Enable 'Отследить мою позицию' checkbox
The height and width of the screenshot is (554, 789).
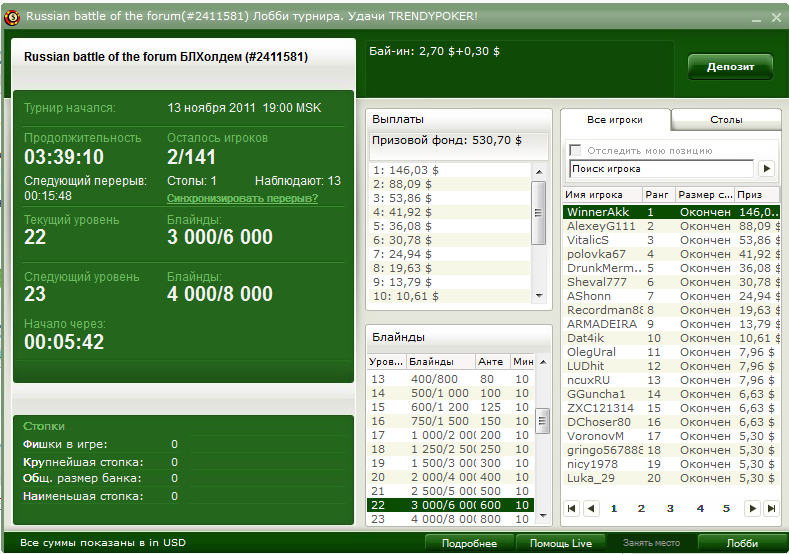pos(575,150)
